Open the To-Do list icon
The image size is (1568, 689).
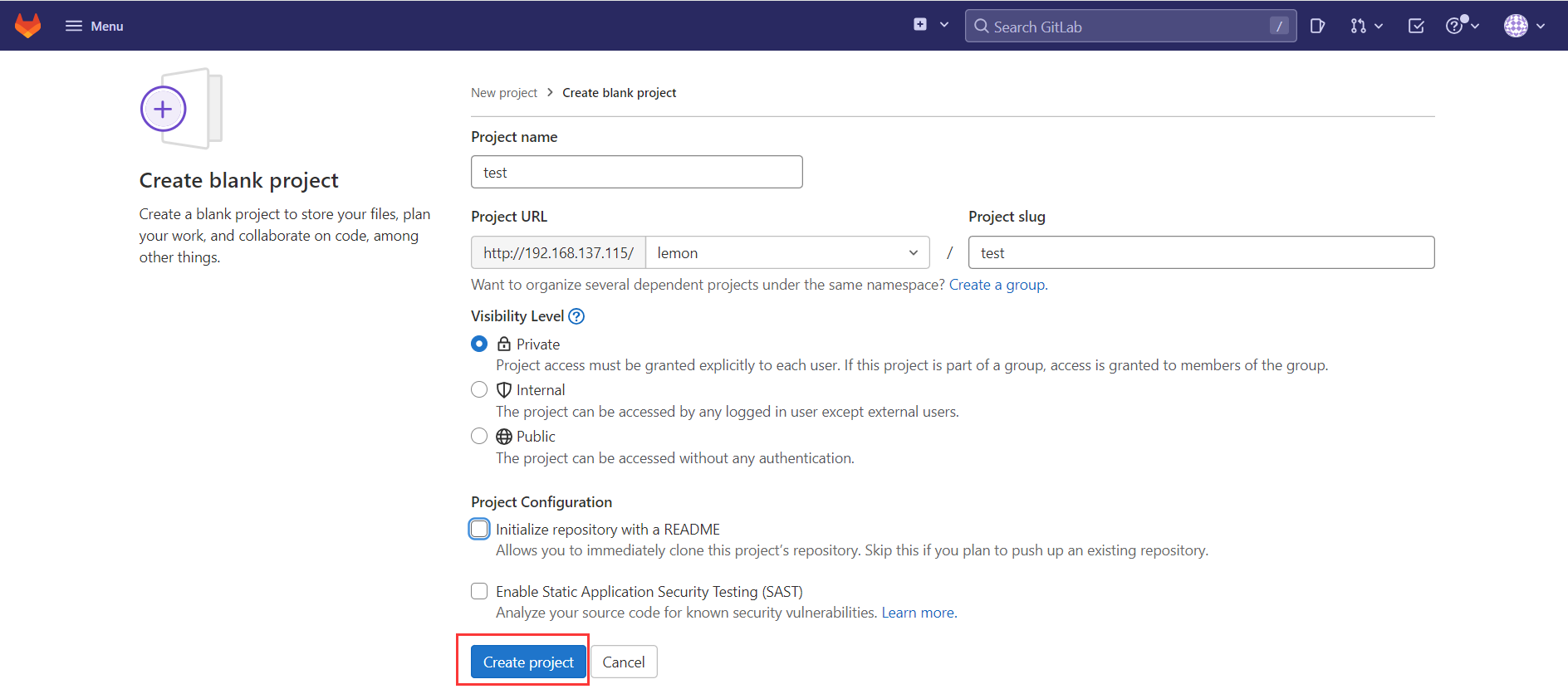[x=1416, y=26]
